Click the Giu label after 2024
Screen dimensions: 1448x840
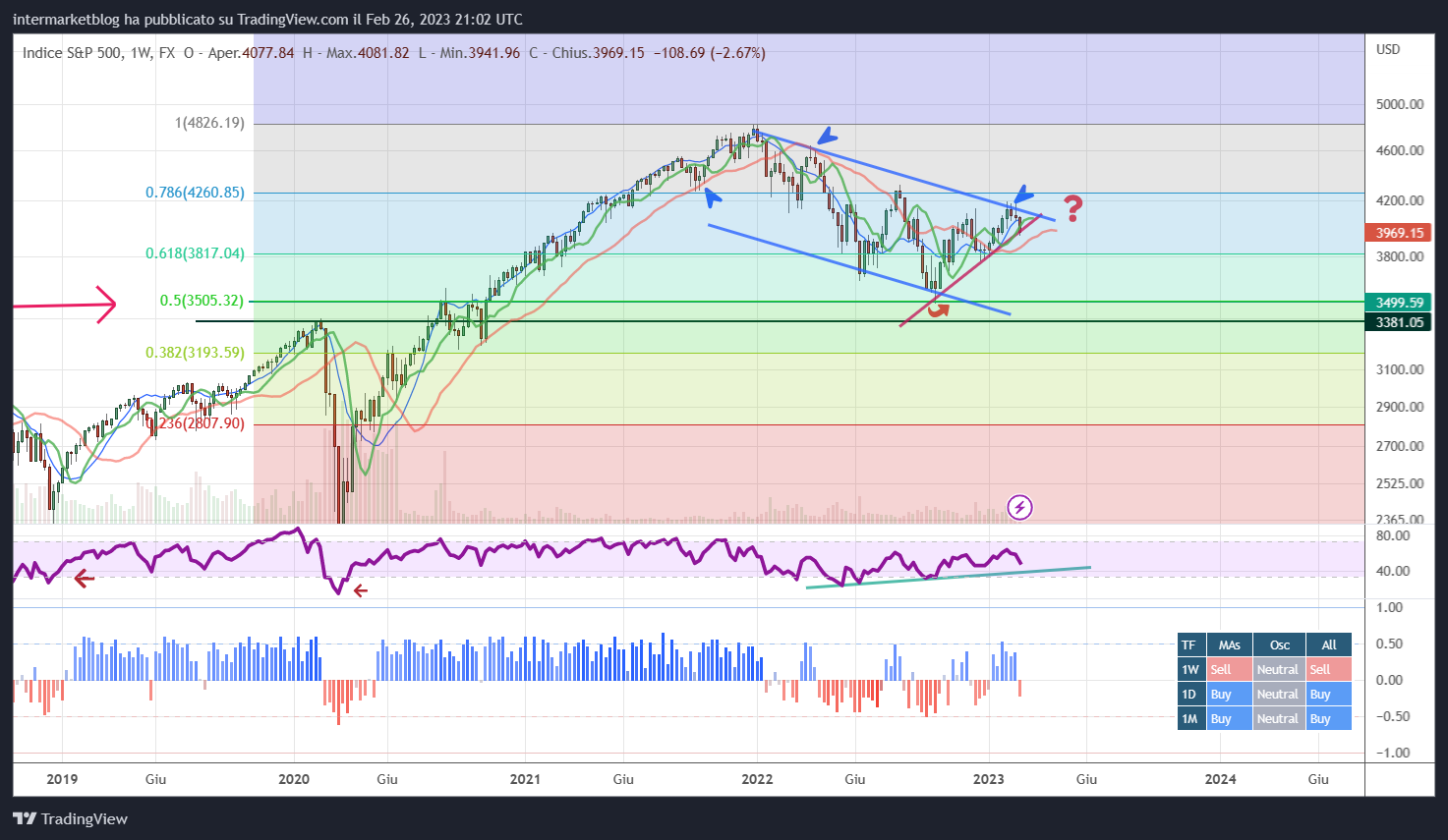(x=1318, y=779)
